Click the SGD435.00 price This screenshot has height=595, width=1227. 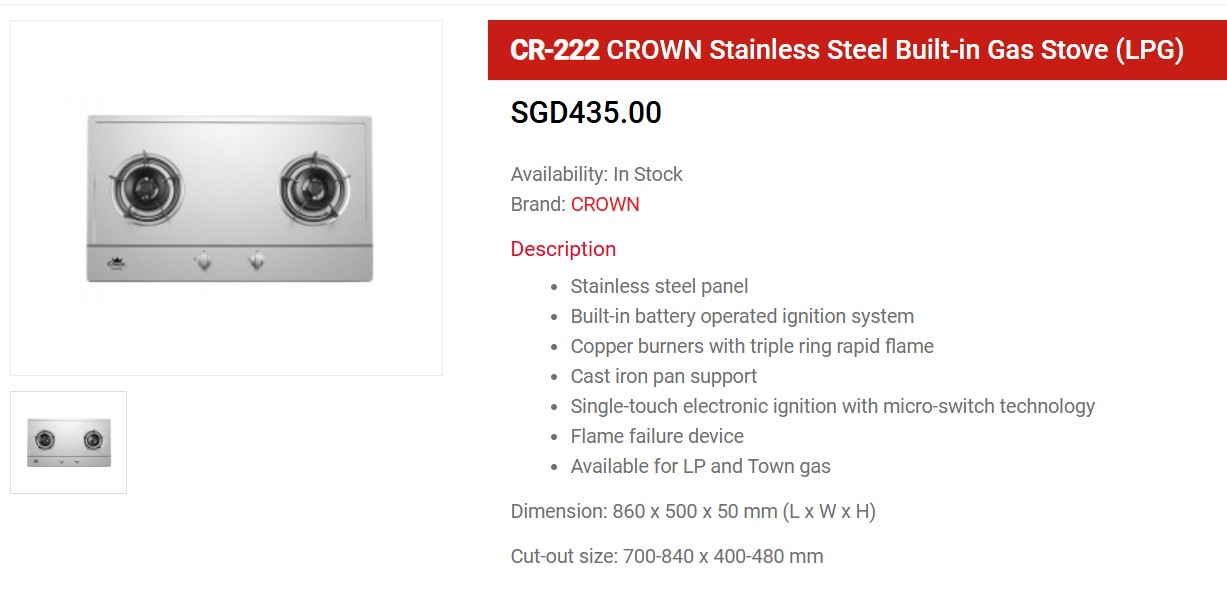click(586, 113)
